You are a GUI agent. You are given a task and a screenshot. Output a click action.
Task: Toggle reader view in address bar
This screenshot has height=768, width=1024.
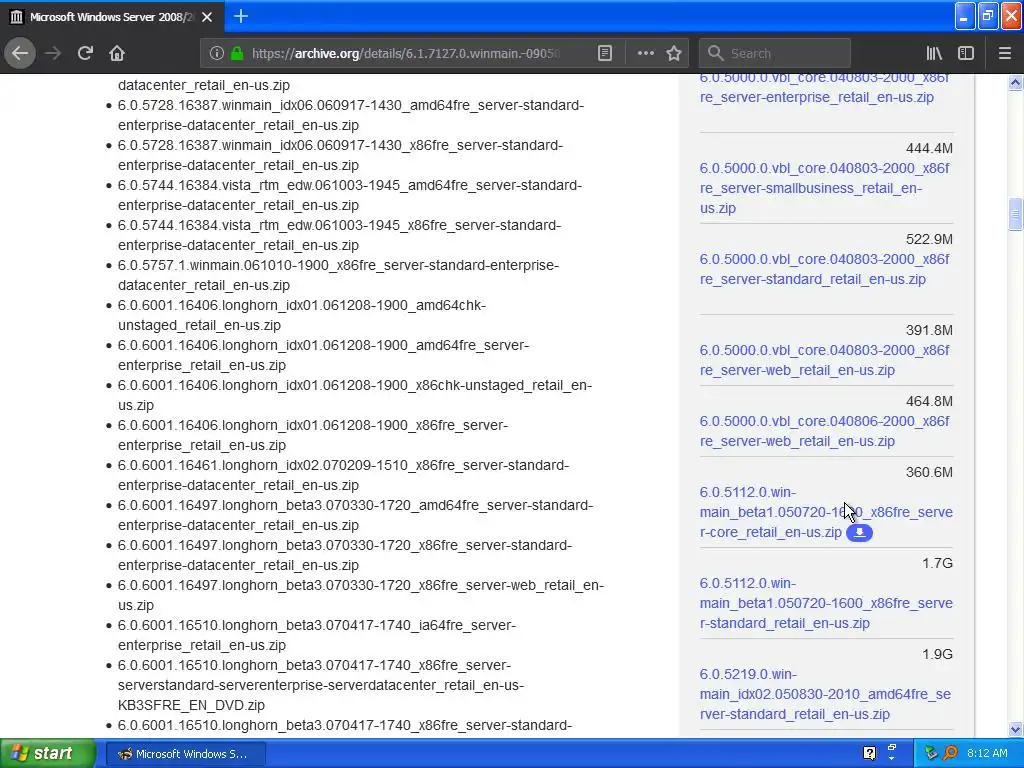pos(605,53)
